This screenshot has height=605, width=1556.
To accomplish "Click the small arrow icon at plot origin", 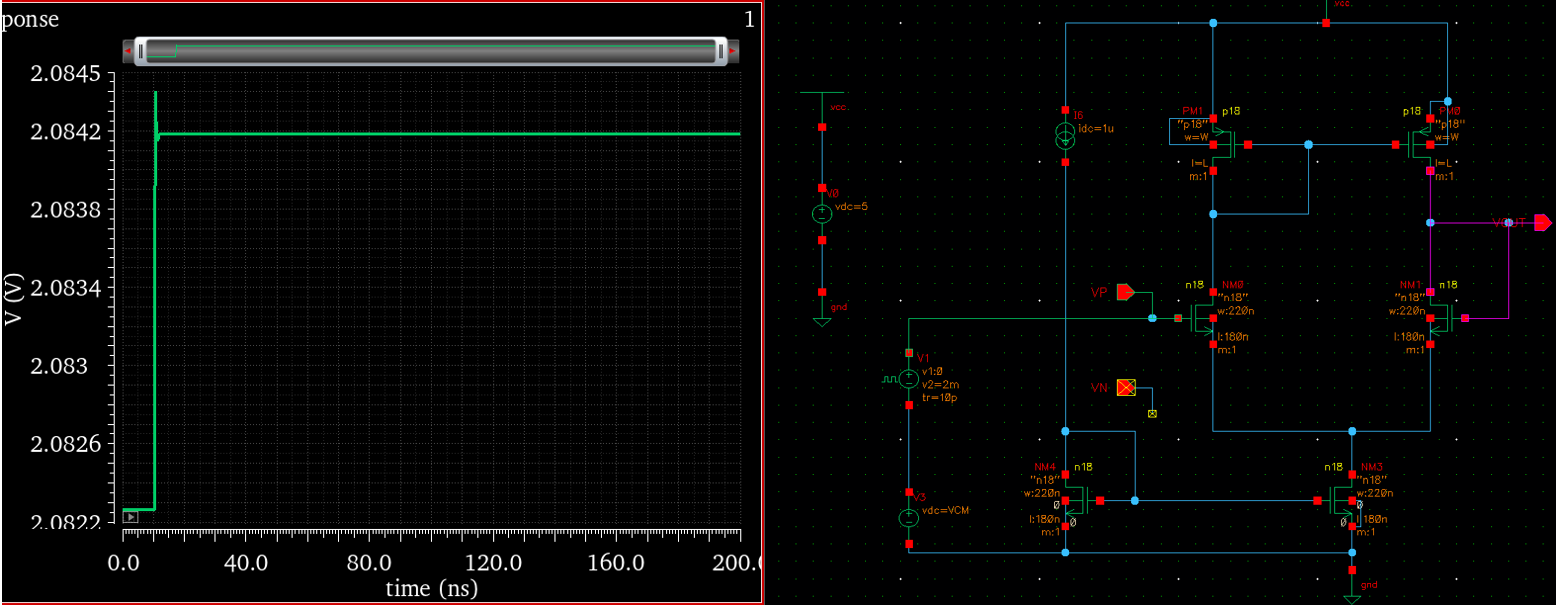I will [x=130, y=517].
